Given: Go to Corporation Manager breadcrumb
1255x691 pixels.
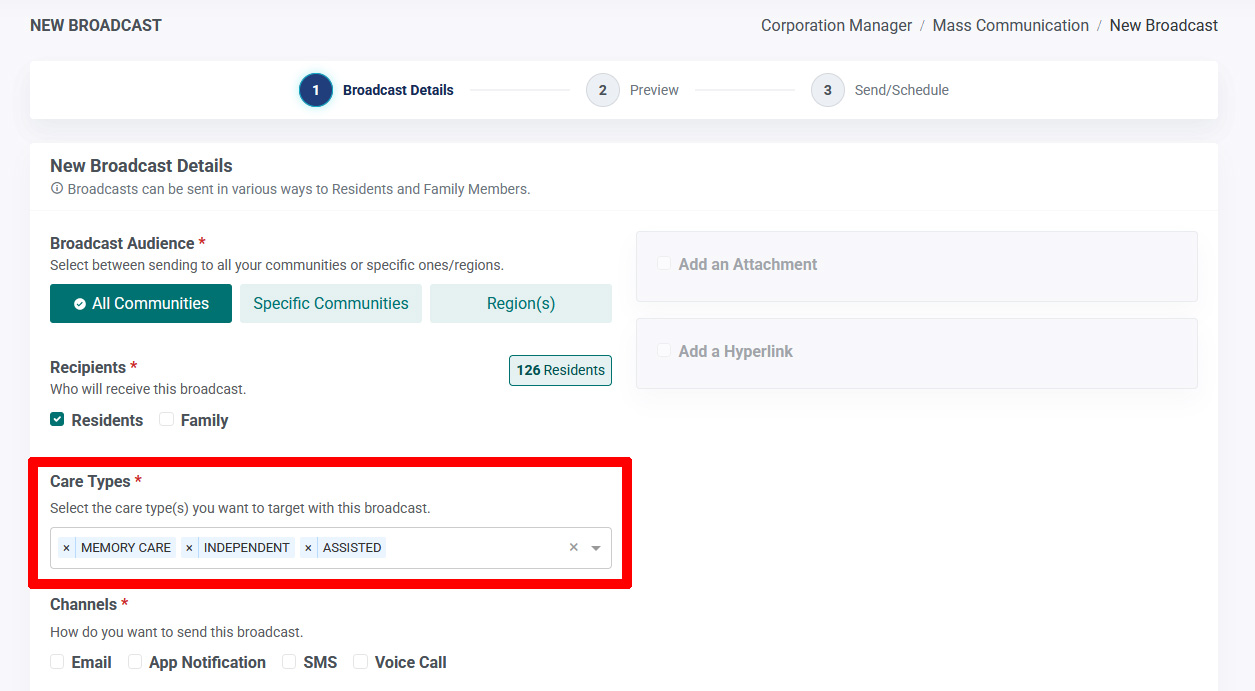Looking at the screenshot, I should pos(837,26).
